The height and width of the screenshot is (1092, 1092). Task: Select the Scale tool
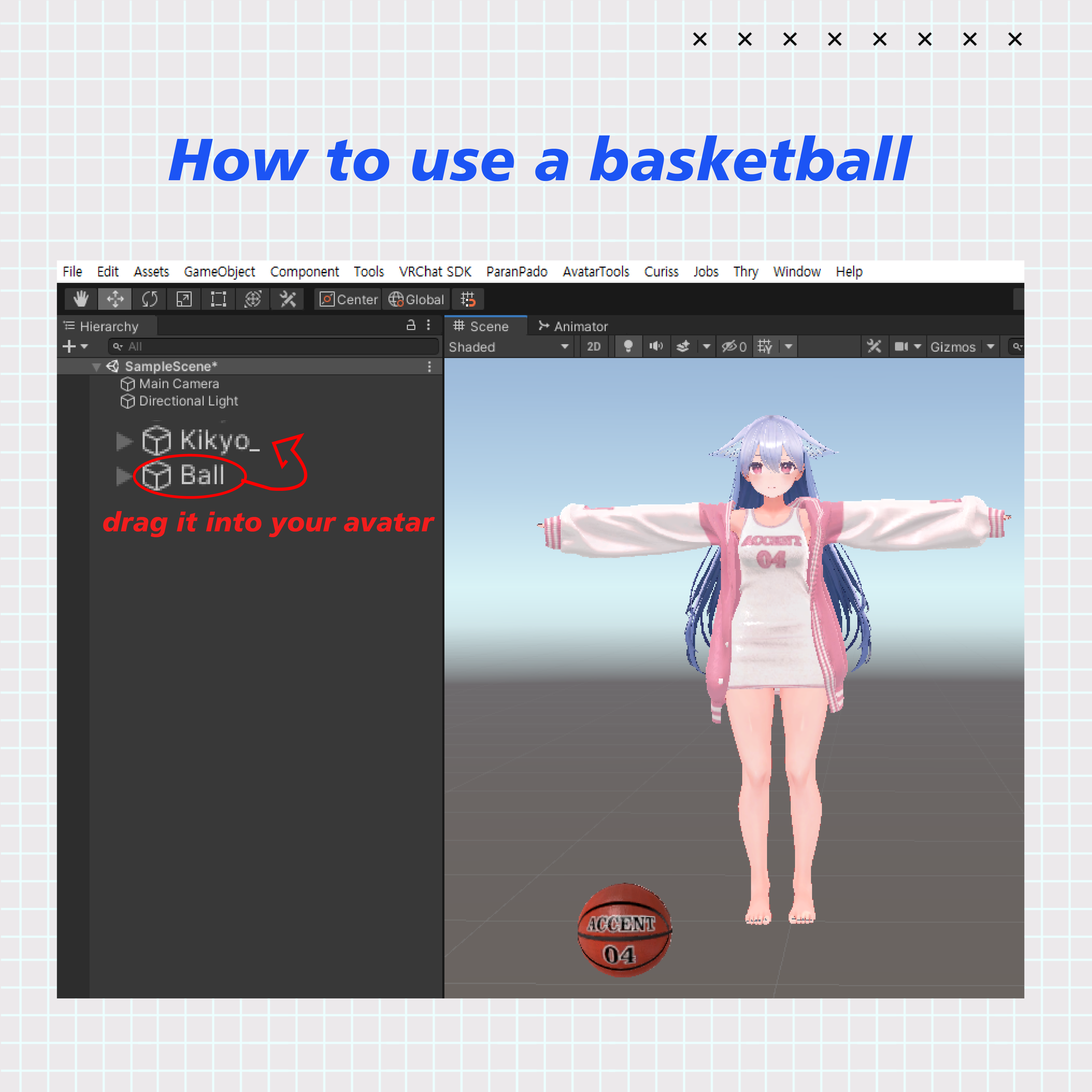coord(184,299)
